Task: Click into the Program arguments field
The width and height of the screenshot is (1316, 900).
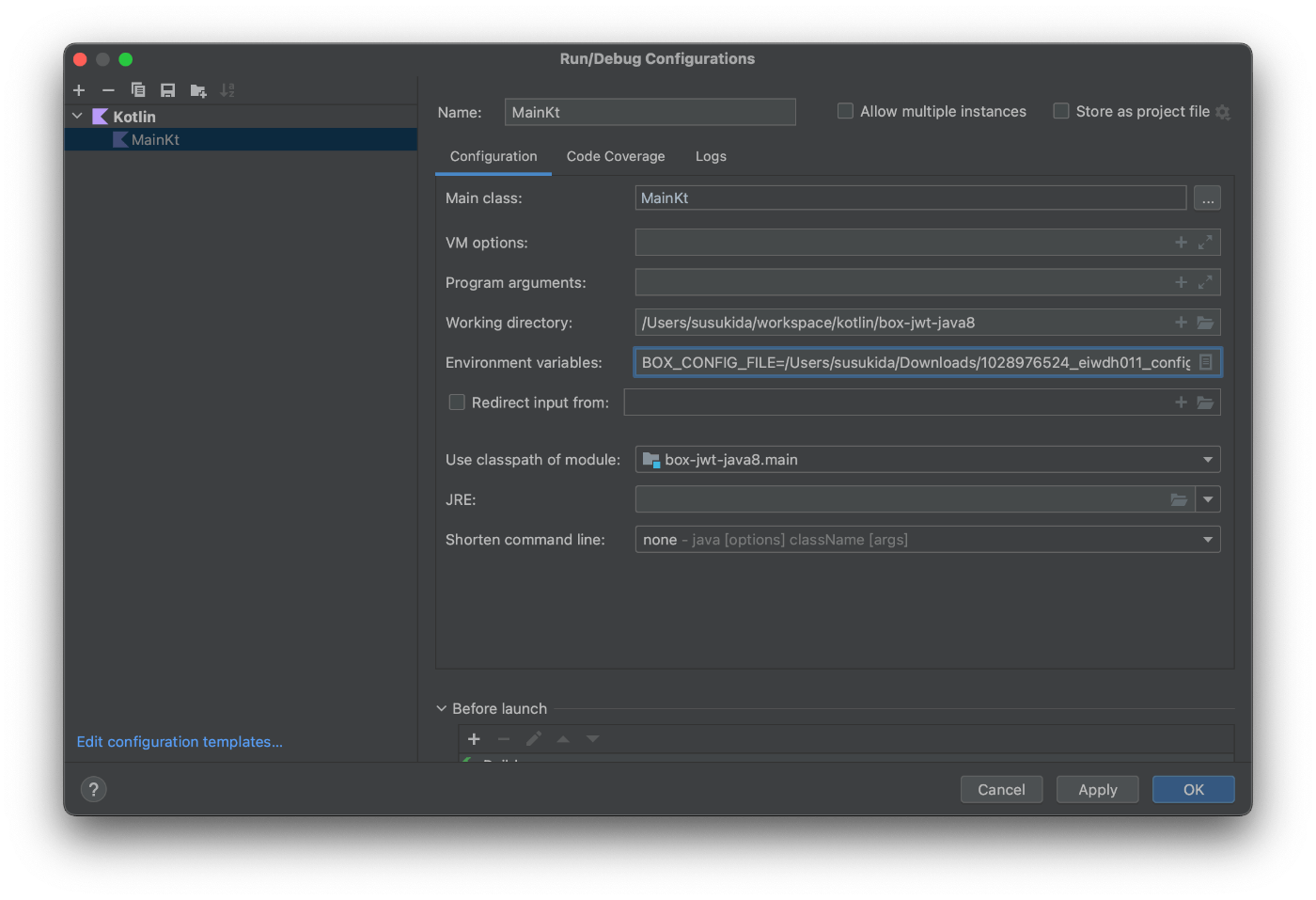Action: coord(902,282)
